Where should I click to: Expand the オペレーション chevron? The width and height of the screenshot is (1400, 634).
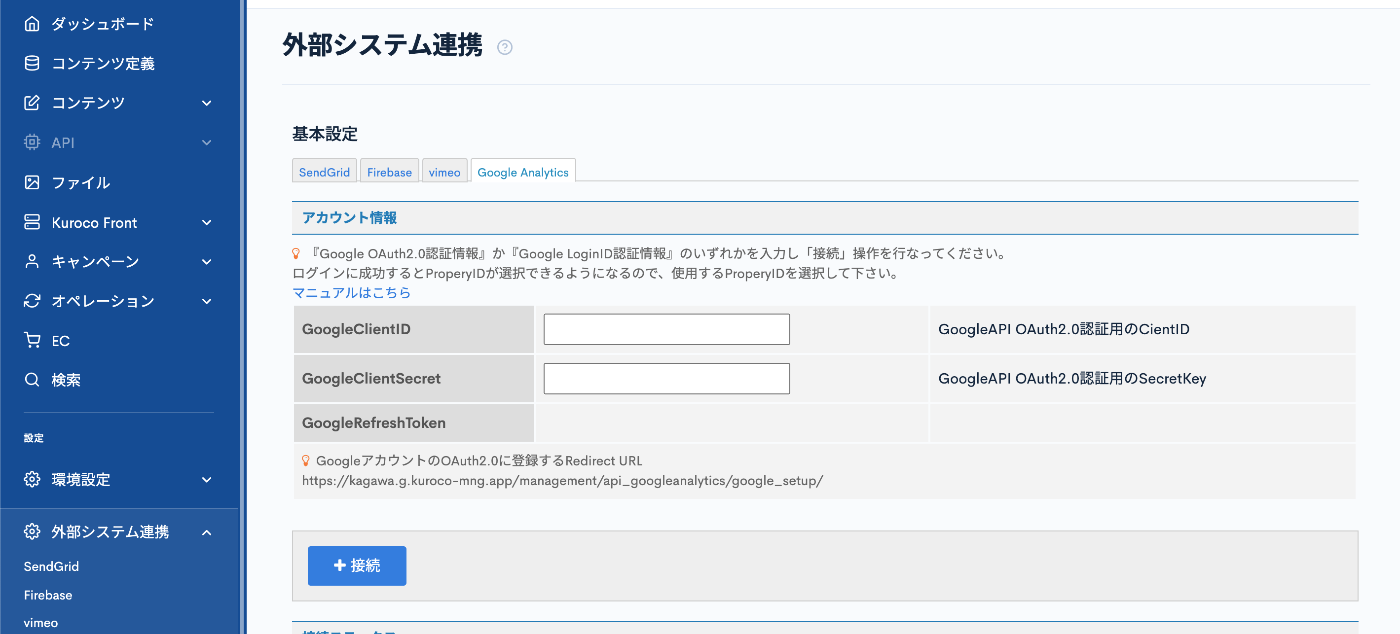click(207, 301)
